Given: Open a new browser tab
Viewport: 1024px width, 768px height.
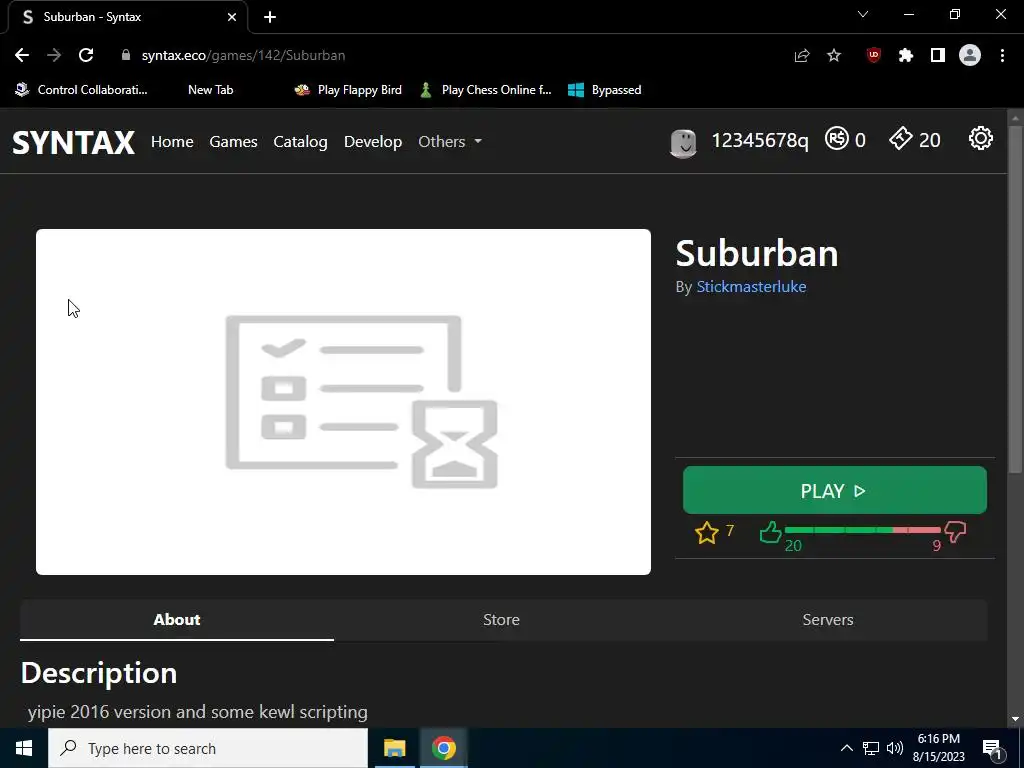Looking at the screenshot, I should tap(270, 17).
